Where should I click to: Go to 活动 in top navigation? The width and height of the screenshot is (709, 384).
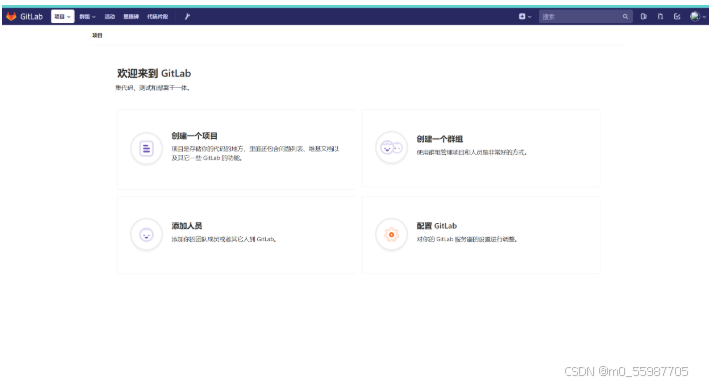click(x=110, y=17)
